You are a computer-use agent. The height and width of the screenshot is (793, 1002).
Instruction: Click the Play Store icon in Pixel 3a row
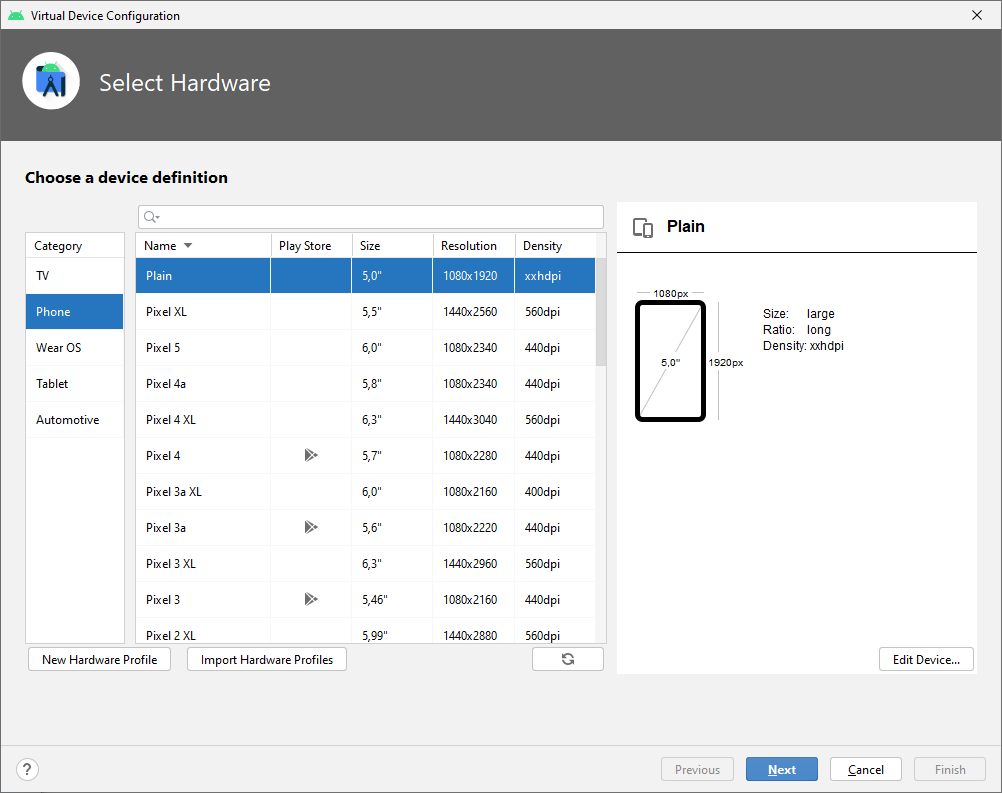[x=311, y=527]
